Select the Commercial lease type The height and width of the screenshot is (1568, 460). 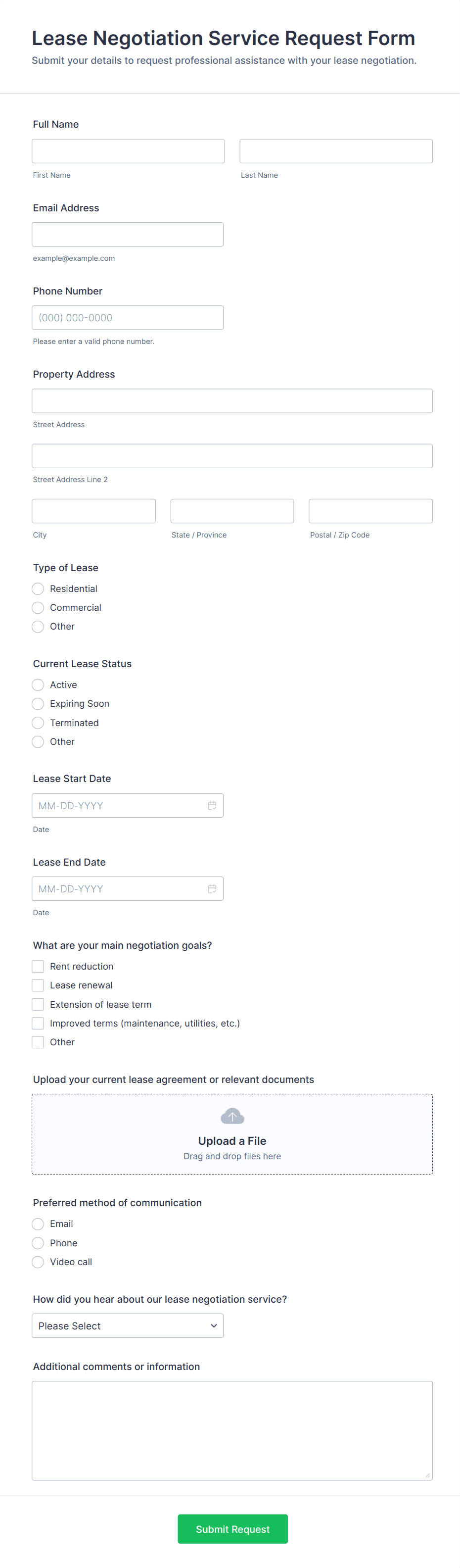click(38, 607)
